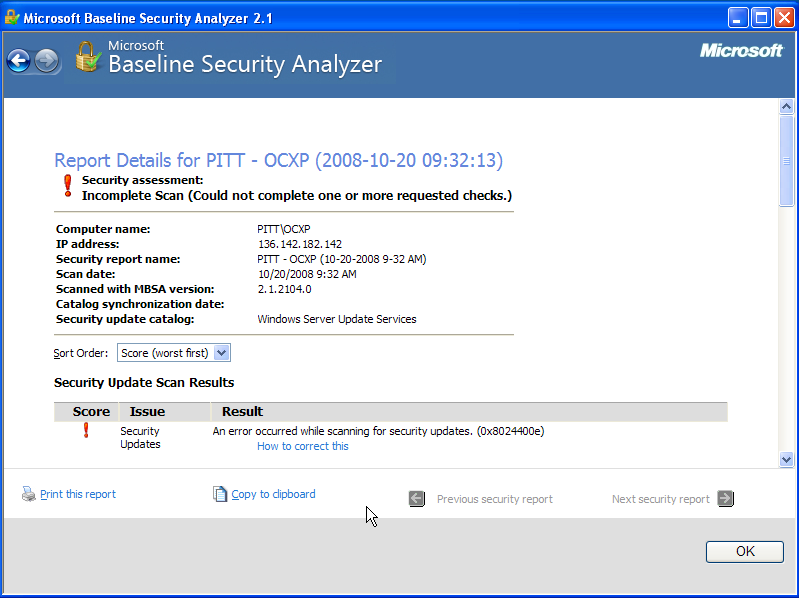Select the Score (worst first) combo box
The height and width of the screenshot is (598, 799).
174,352
